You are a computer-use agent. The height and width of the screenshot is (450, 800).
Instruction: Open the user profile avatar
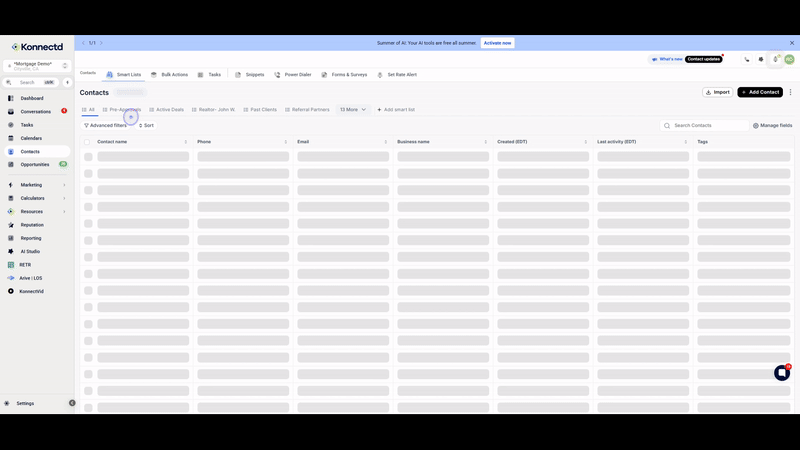pyautogui.click(x=789, y=59)
